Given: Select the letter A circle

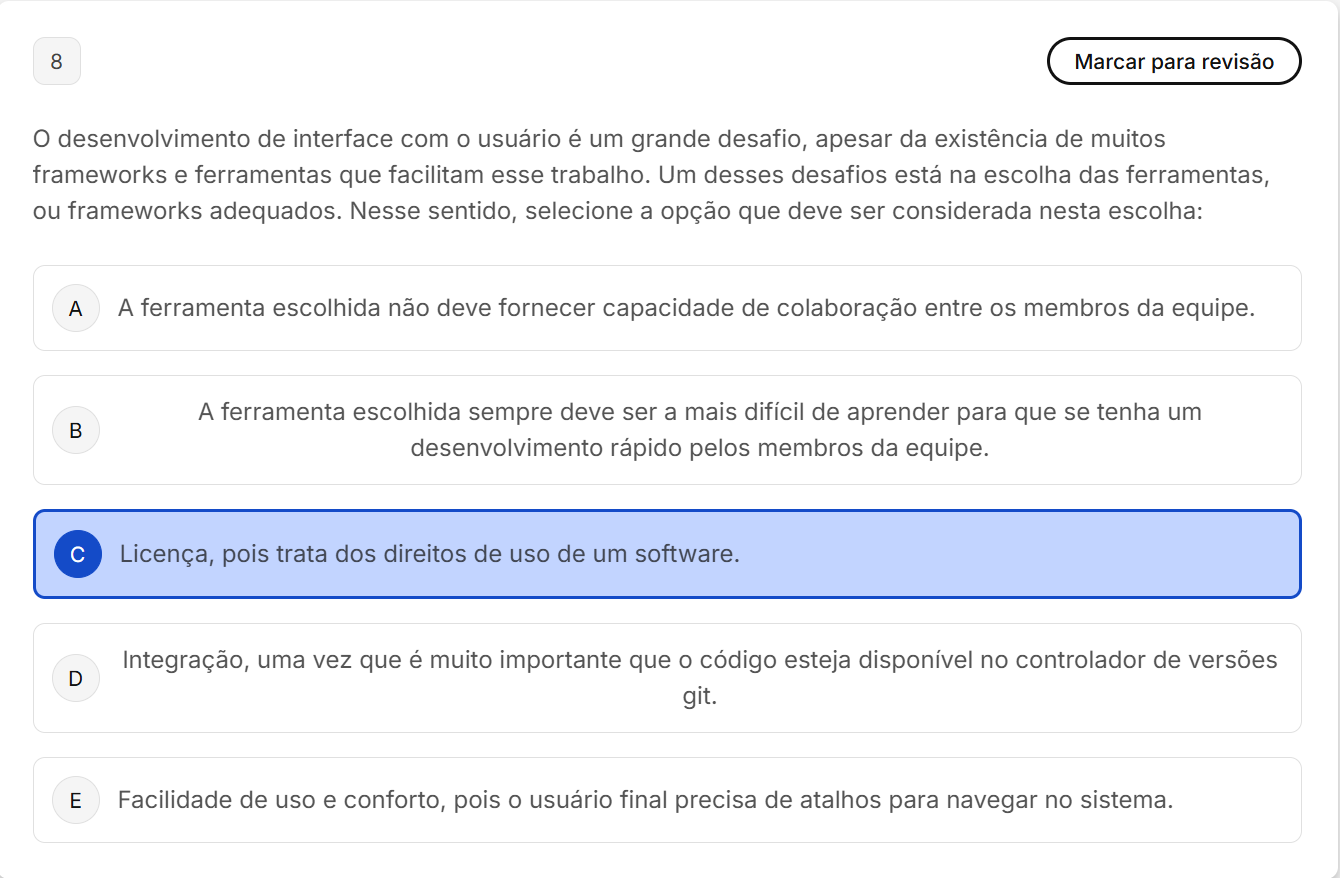Looking at the screenshot, I should (76, 308).
